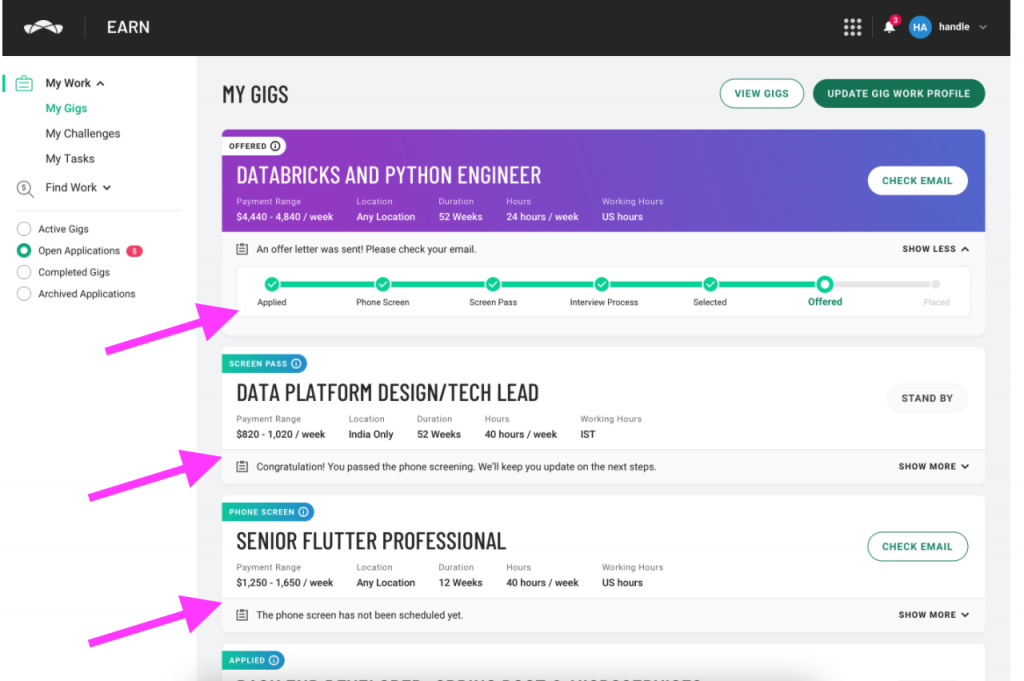Click the Applied step checkmark
Viewport: 1024px width, 681px height.
pyautogui.click(x=272, y=284)
